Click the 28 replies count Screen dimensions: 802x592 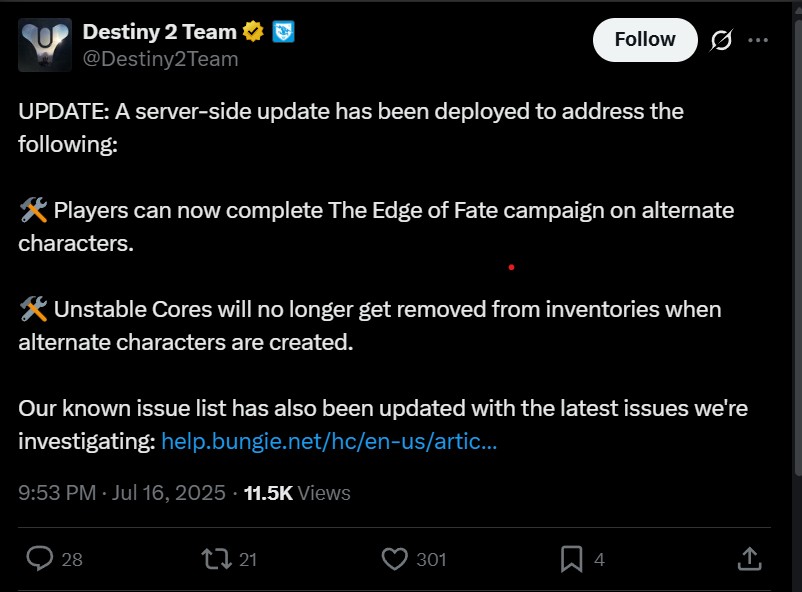coord(72,560)
